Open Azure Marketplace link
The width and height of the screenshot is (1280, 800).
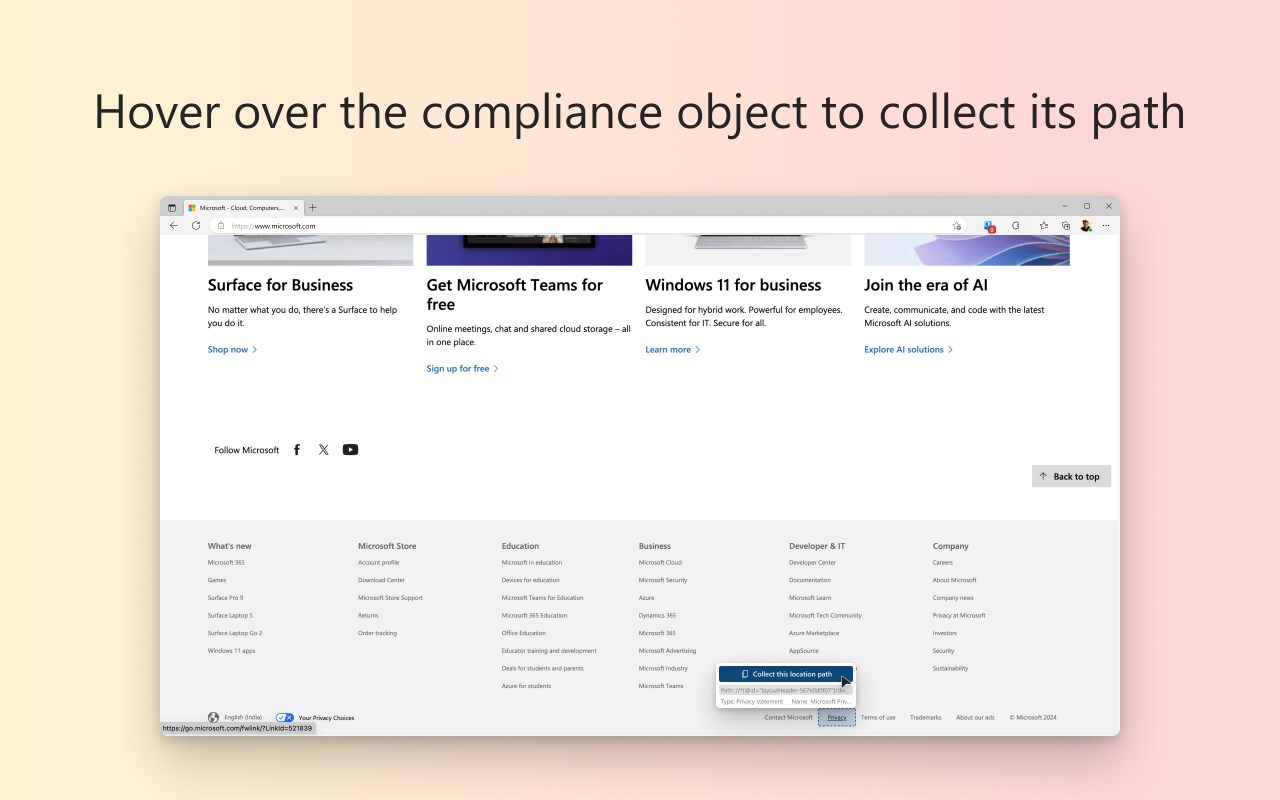(814, 633)
